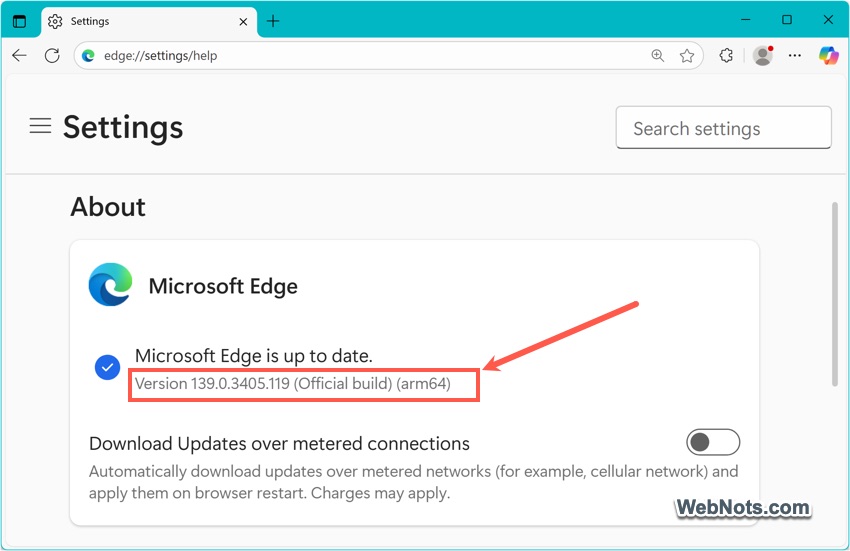The image size is (850, 551).
Task: Launch the Copilot icon
Action: (x=828, y=55)
